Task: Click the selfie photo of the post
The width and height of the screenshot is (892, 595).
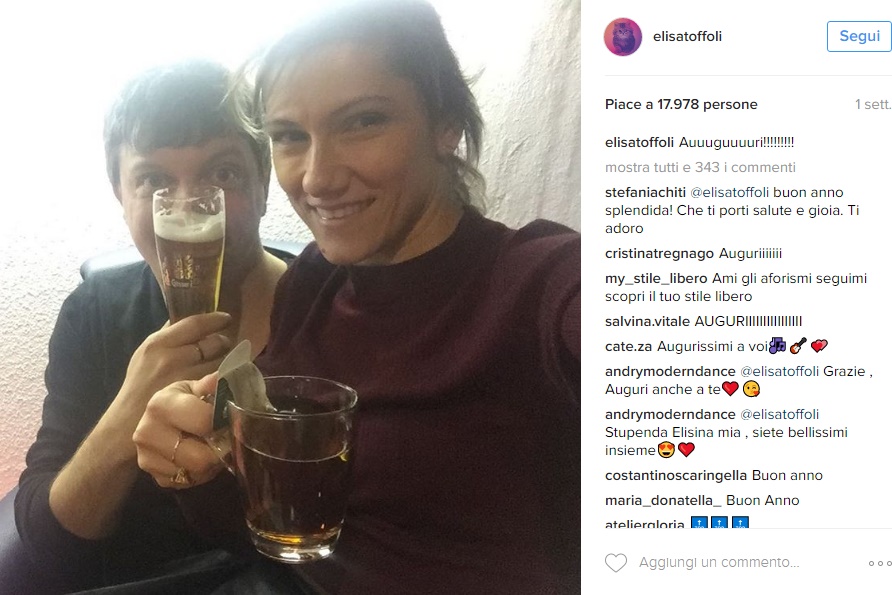Action: 290,298
